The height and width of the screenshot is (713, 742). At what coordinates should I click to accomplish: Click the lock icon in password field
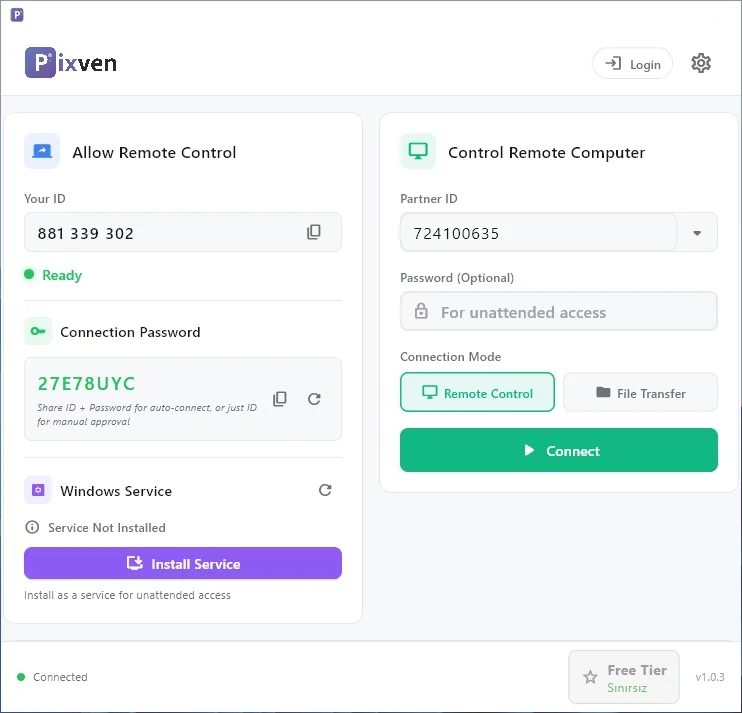421,311
